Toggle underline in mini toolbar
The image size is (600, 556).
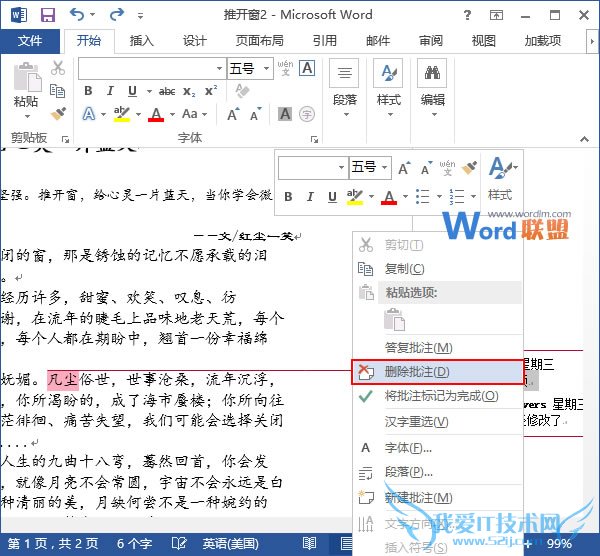click(x=332, y=197)
